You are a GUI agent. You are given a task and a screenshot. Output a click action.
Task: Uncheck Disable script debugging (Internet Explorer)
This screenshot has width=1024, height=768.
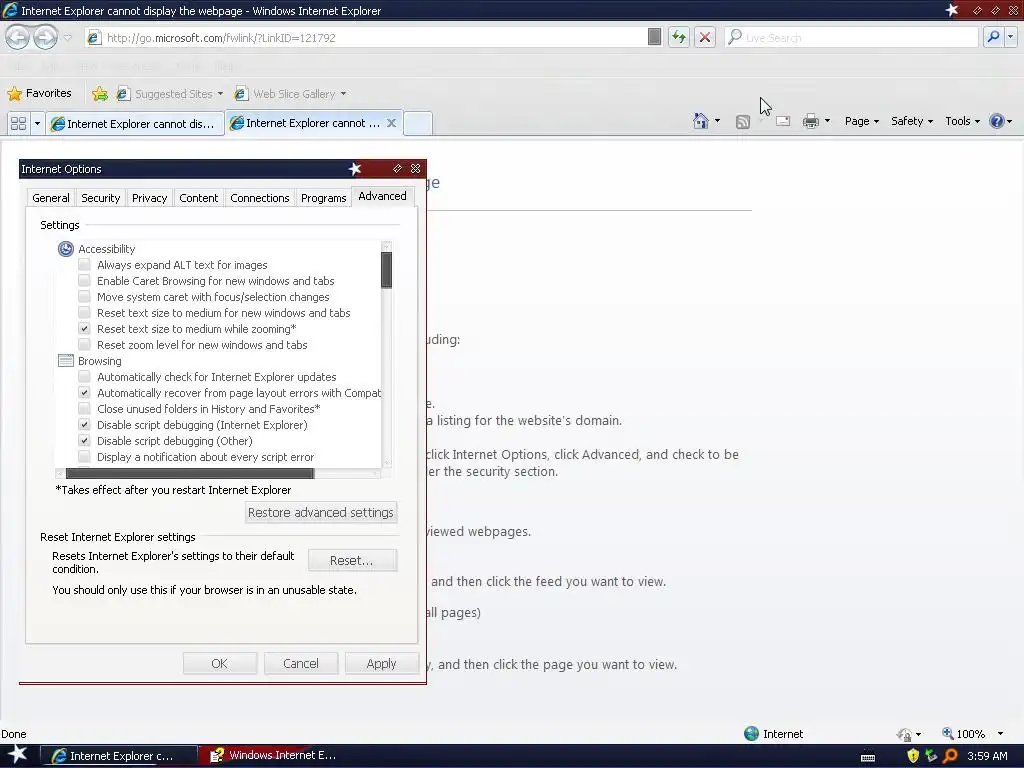pyautogui.click(x=84, y=424)
